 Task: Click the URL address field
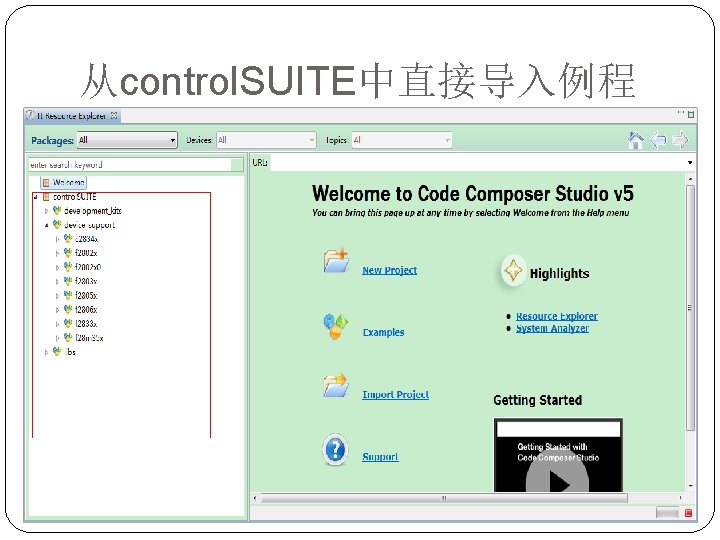(x=478, y=163)
